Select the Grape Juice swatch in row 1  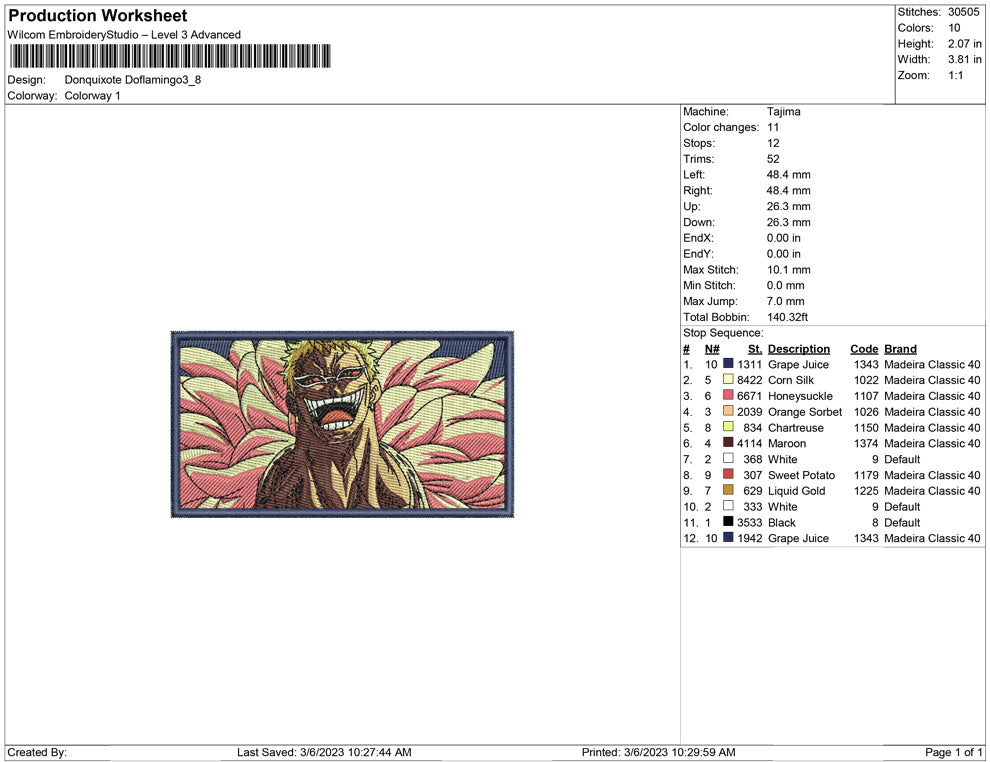coord(728,364)
